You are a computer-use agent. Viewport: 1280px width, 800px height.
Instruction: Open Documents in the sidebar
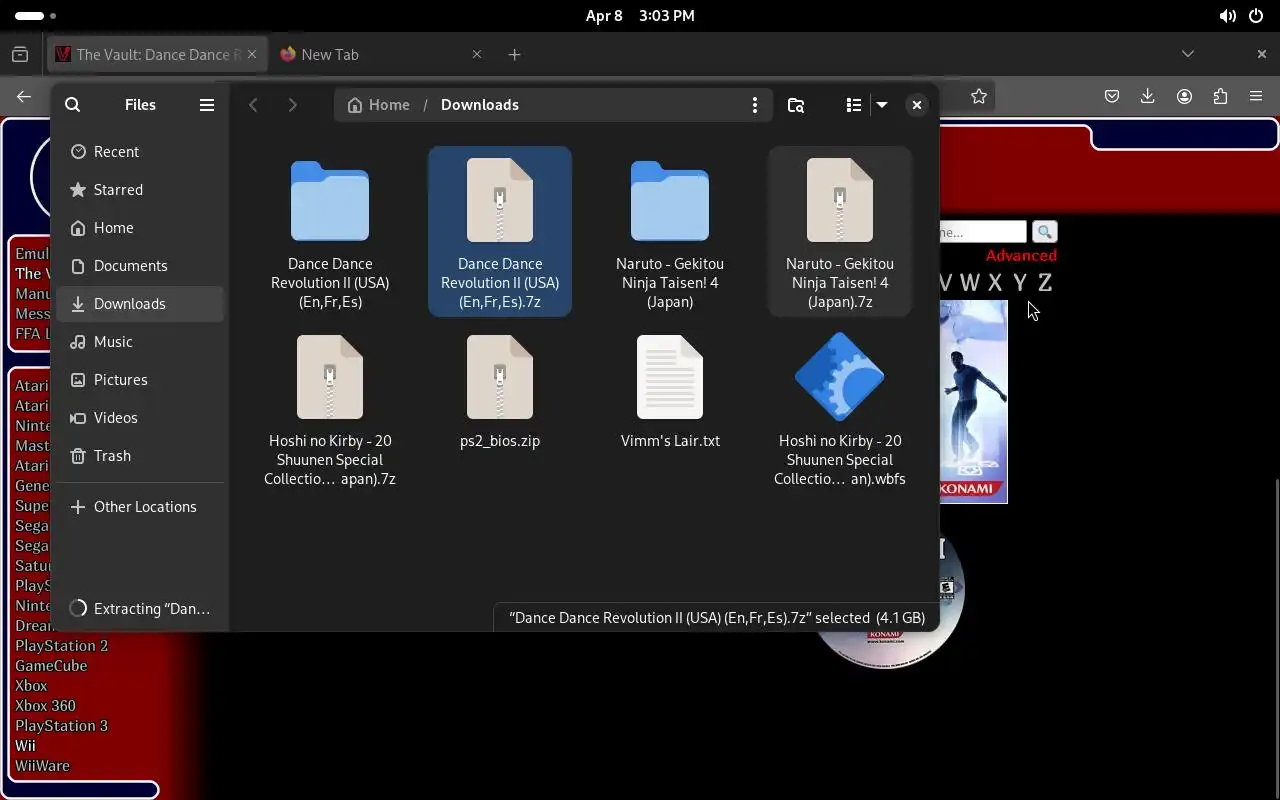pos(140,266)
